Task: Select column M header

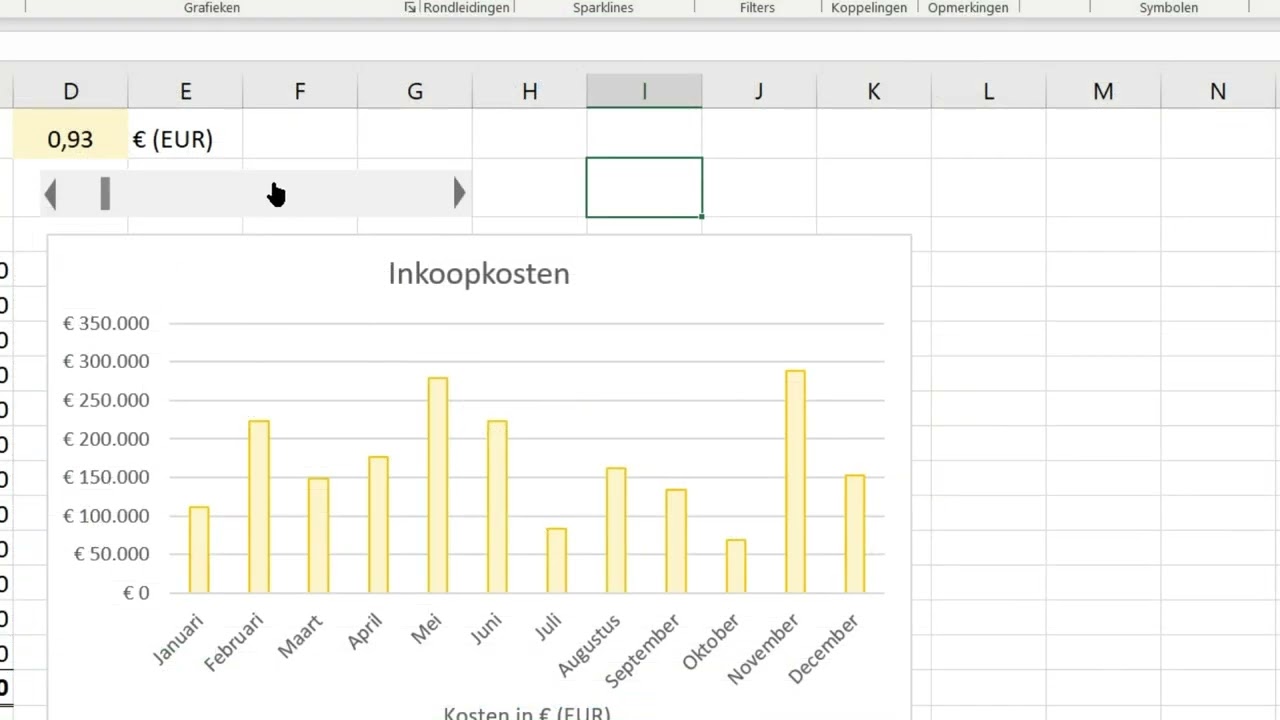Action: [1103, 91]
